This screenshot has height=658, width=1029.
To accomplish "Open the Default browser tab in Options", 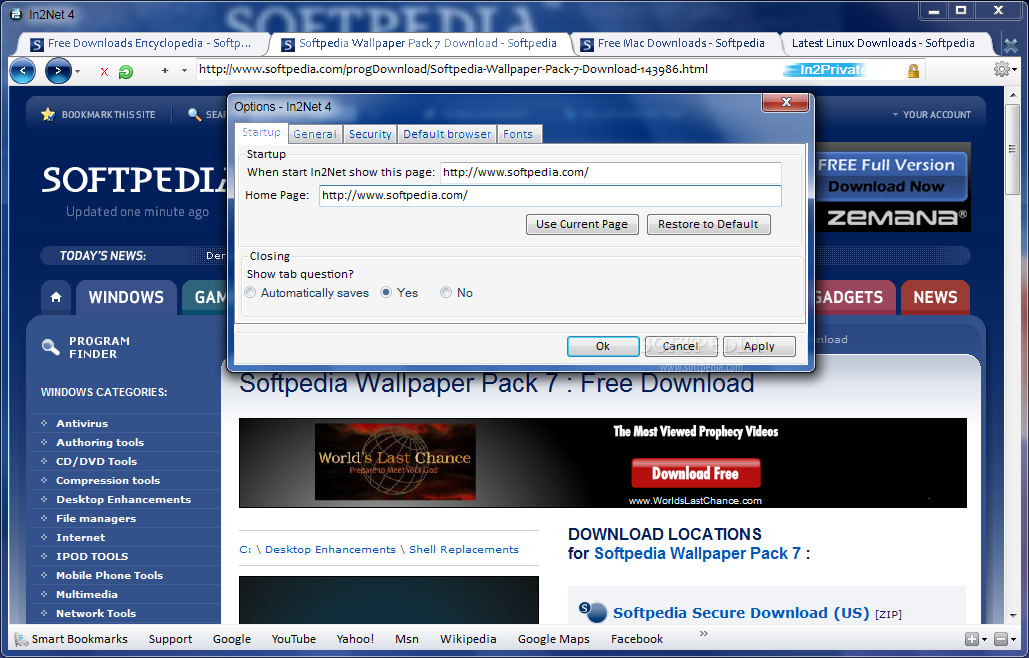I will tap(447, 134).
